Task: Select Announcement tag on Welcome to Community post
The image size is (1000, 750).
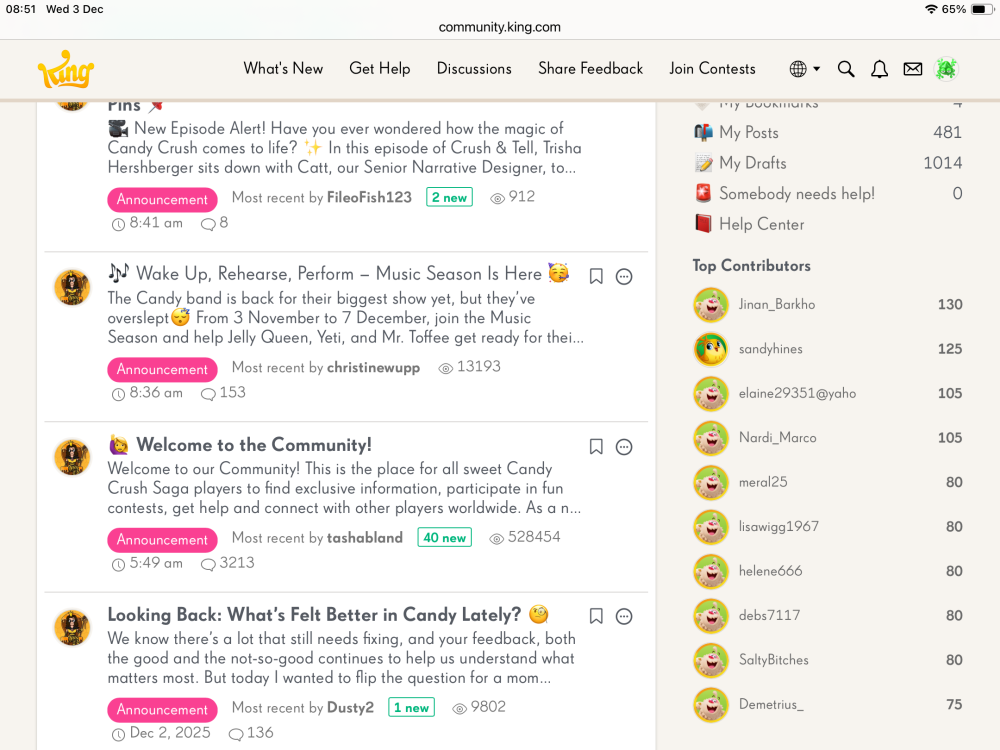Action: click(x=162, y=540)
